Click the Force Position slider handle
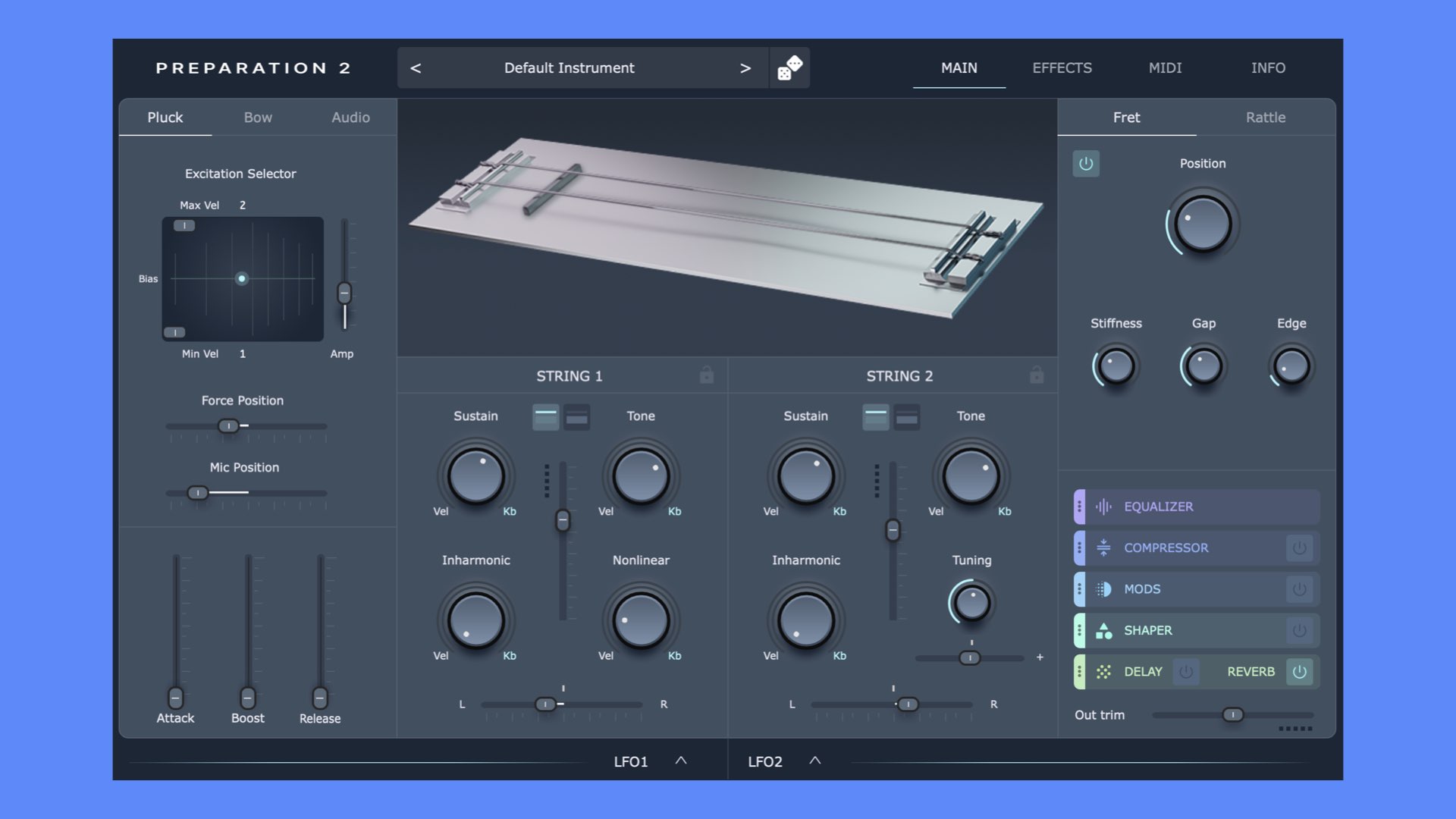 tap(228, 426)
